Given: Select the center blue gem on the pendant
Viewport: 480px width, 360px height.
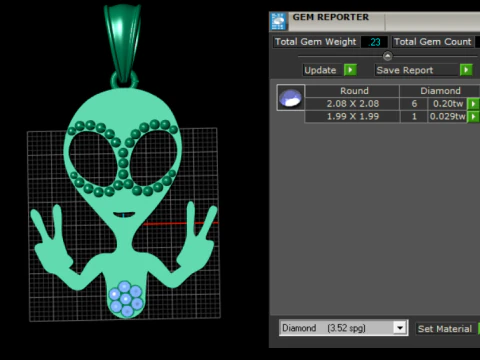Looking at the screenshot, I should tap(126, 299).
